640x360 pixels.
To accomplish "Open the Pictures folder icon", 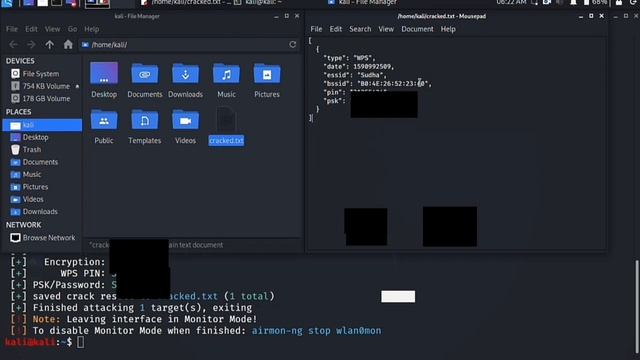I will [x=267, y=73].
